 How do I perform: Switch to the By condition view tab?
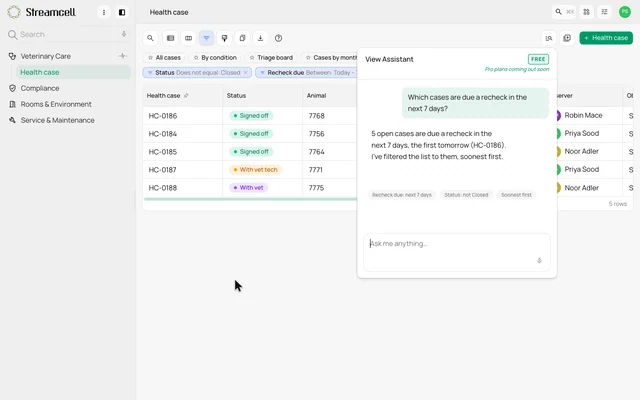click(215, 58)
